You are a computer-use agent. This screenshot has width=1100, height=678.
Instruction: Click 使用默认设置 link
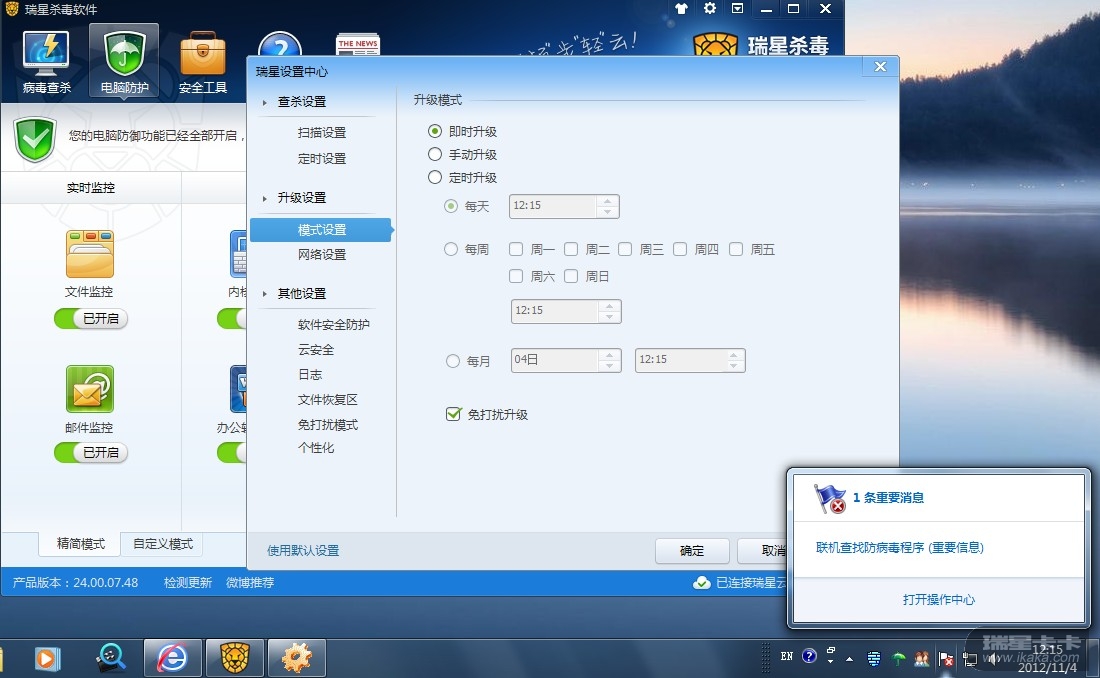(x=303, y=550)
